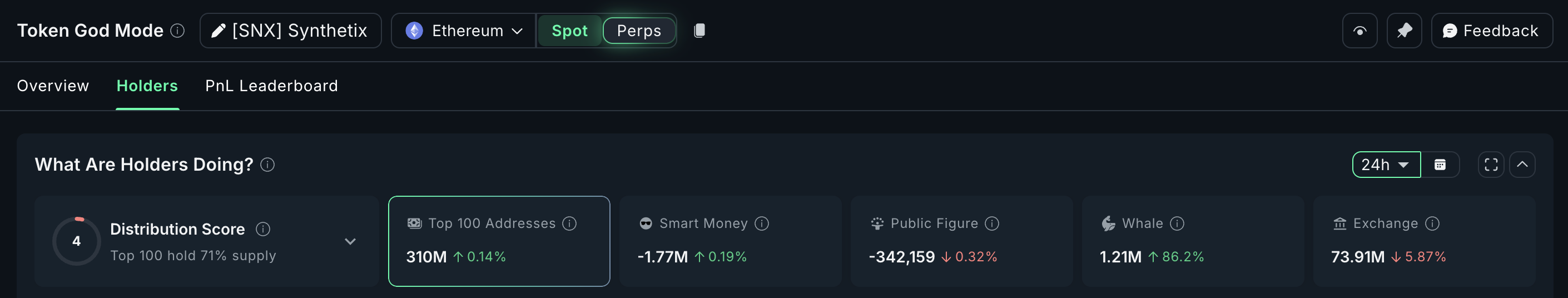This screenshot has height=298, width=1568.
Task: Toggle the eye visibility button
Action: [1359, 31]
